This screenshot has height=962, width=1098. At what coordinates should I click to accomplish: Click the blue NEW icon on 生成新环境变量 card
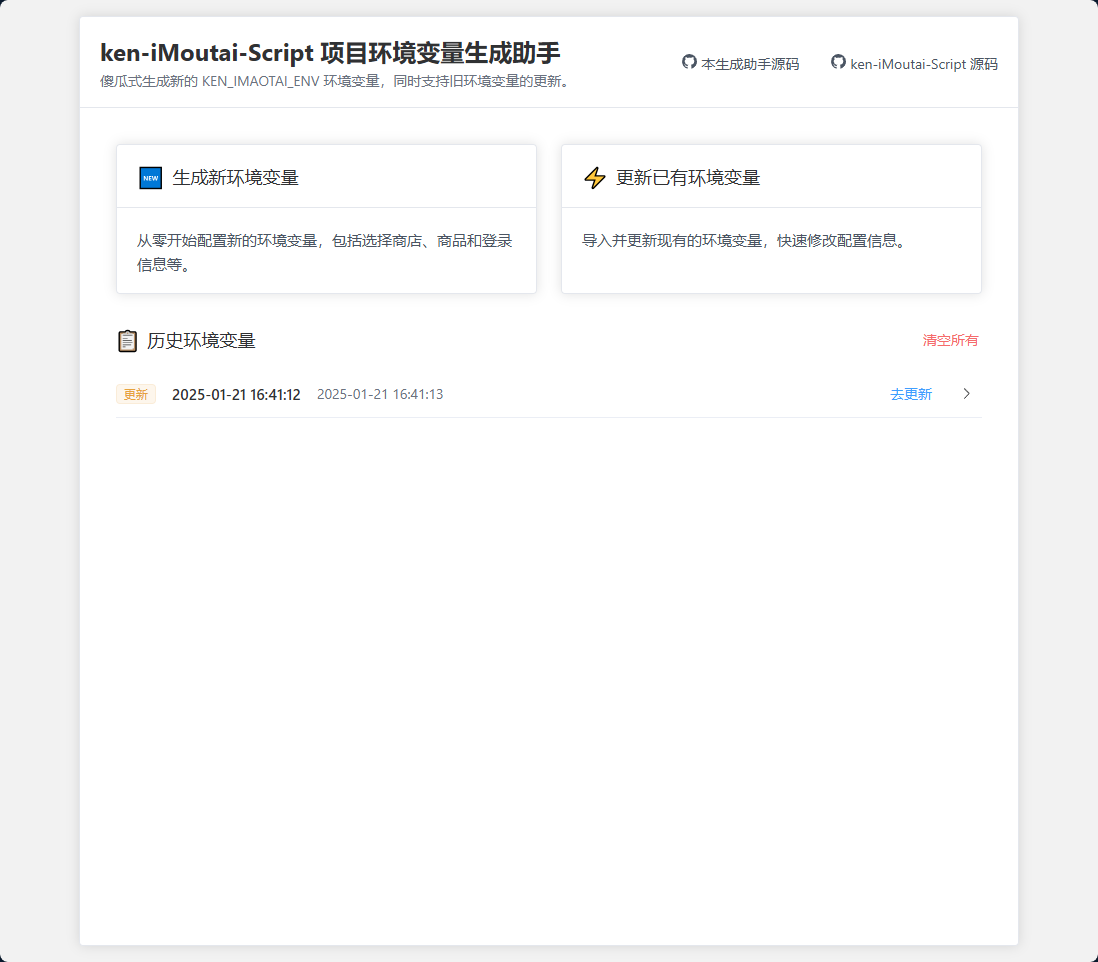pyautogui.click(x=151, y=178)
